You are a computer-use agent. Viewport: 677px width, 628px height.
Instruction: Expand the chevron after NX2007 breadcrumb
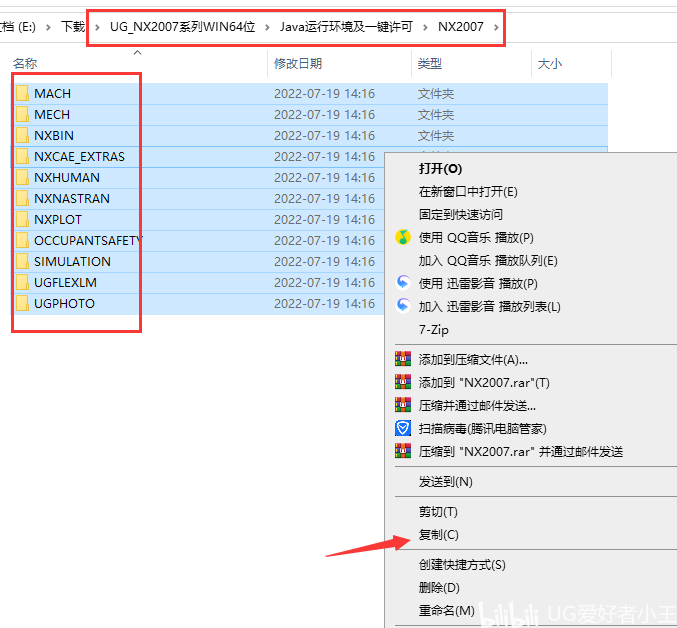[496, 27]
